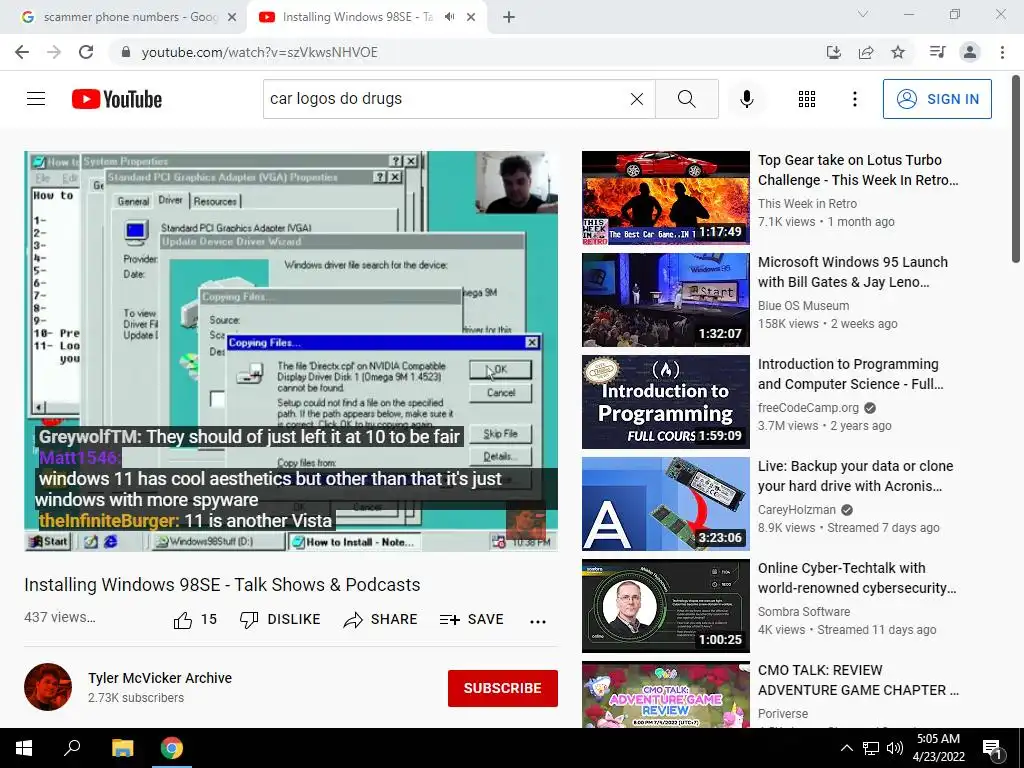The height and width of the screenshot is (768, 1024).
Task: Open Tyler McVicker Archive channel avatar
Action: coord(48,687)
